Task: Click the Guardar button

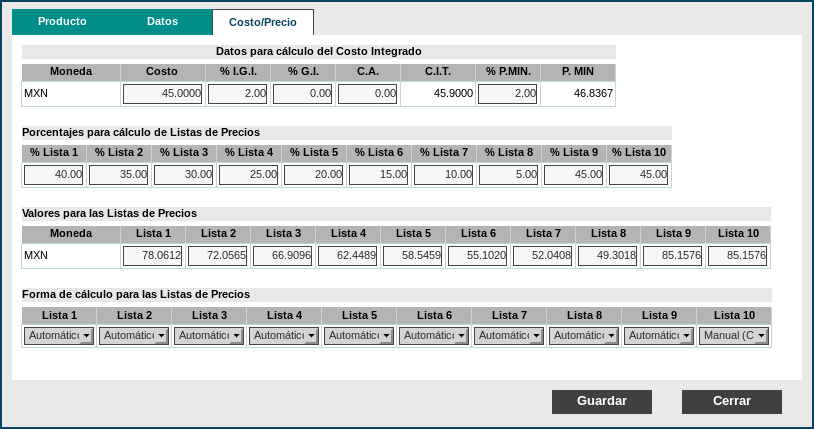Action: pyautogui.click(x=601, y=401)
